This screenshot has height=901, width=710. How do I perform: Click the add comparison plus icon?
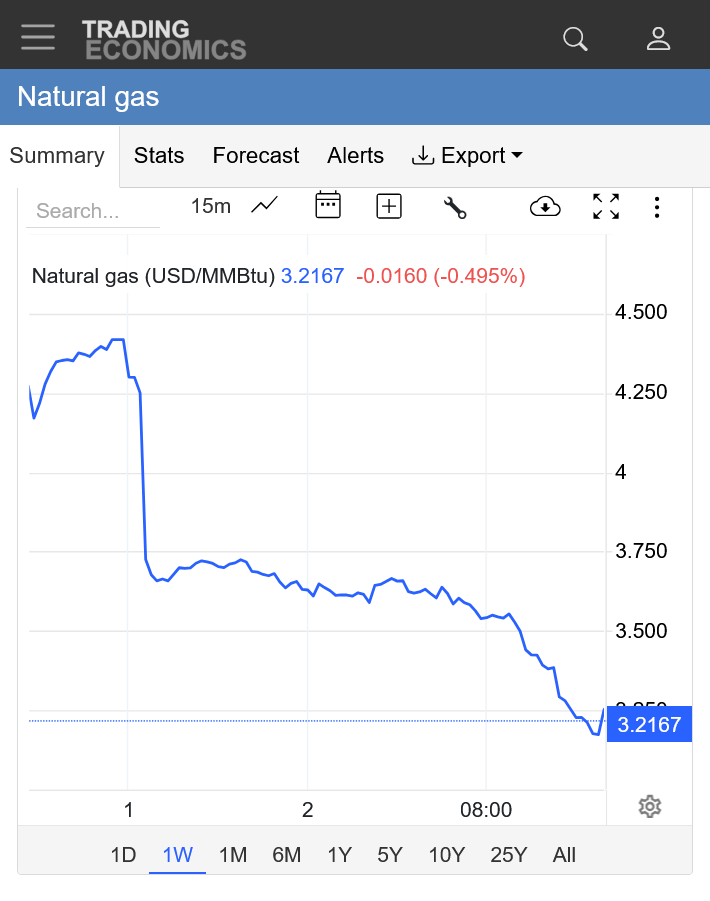click(x=389, y=206)
